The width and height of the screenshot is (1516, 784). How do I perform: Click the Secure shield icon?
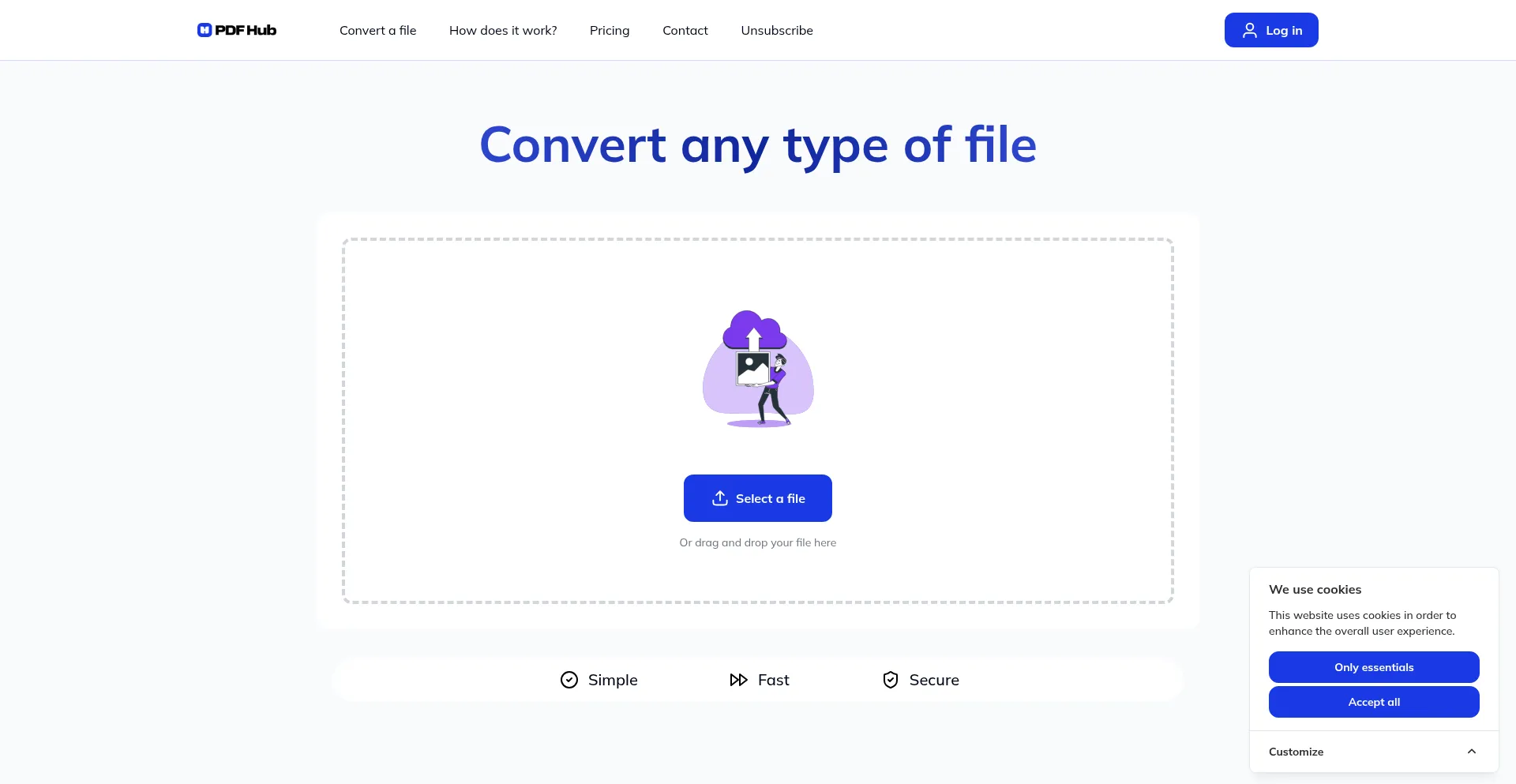pos(890,680)
